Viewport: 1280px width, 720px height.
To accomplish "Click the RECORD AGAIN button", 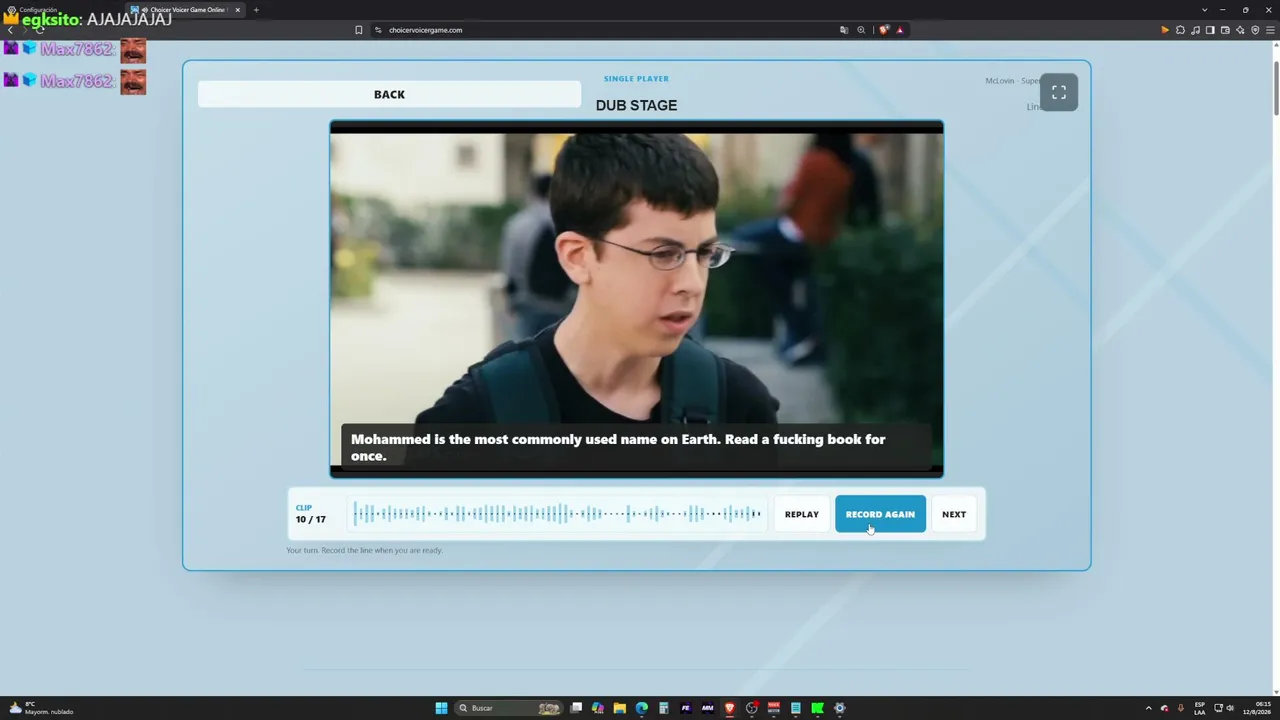I will click(x=880, y=514).
